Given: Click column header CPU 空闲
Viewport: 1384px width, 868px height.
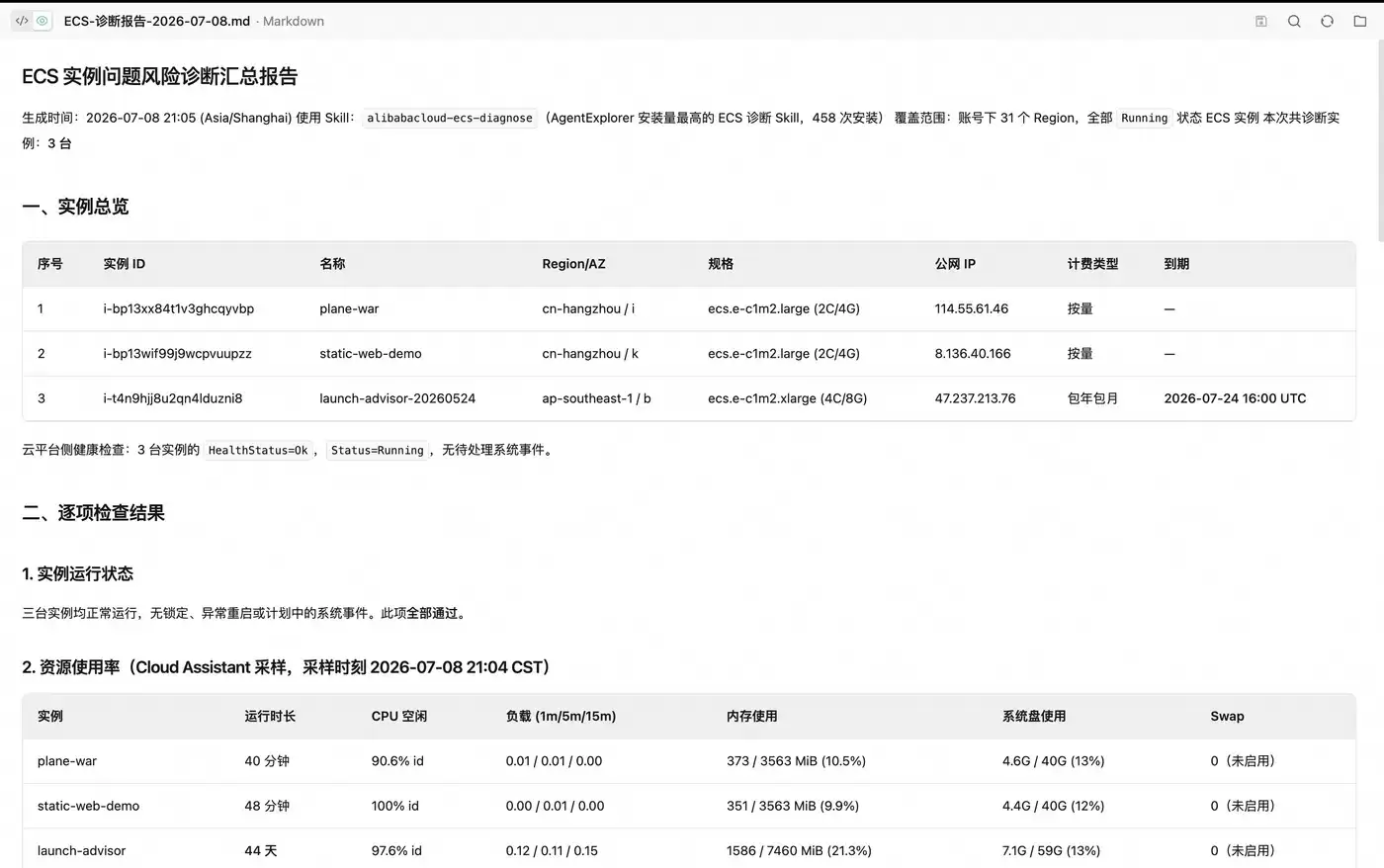Looking at the screenshot, I should coord(399,716).
